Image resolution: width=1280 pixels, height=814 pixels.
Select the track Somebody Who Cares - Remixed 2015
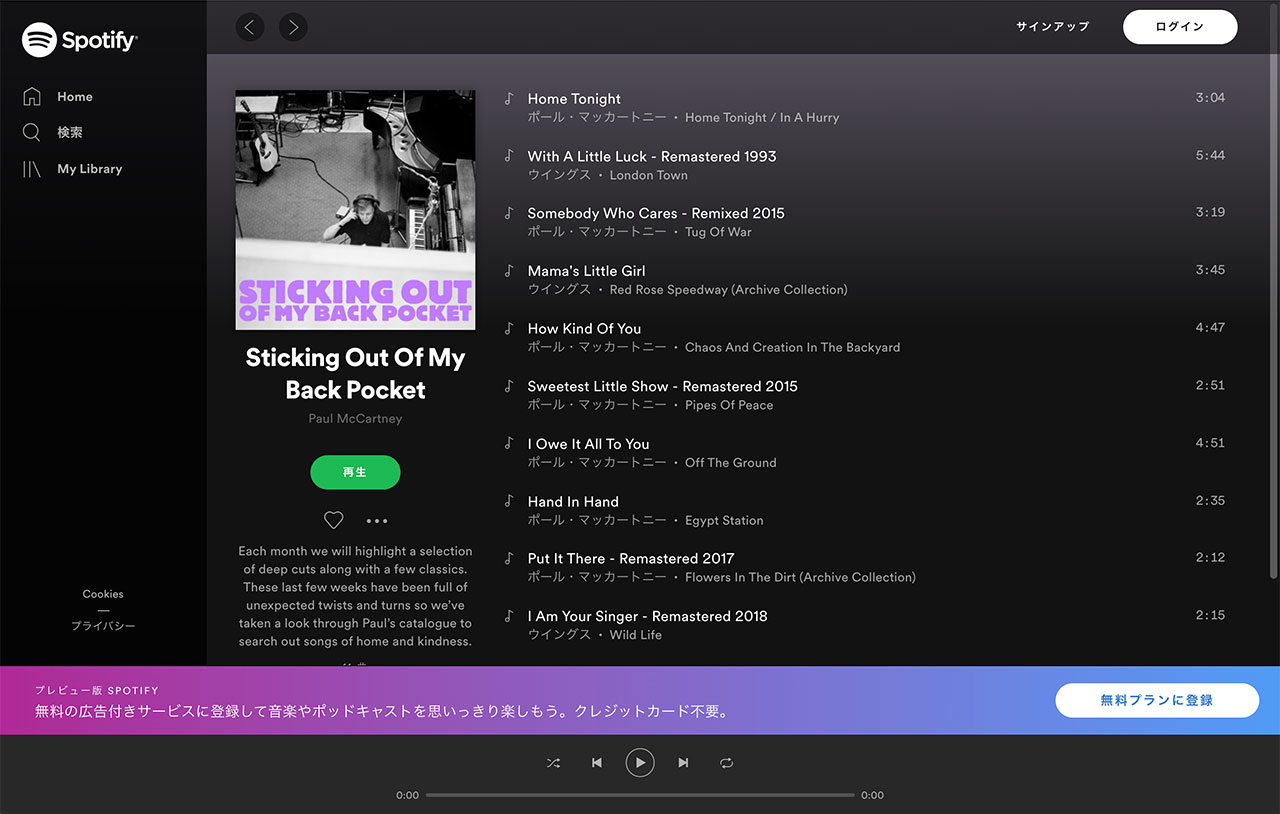[656, 213]
